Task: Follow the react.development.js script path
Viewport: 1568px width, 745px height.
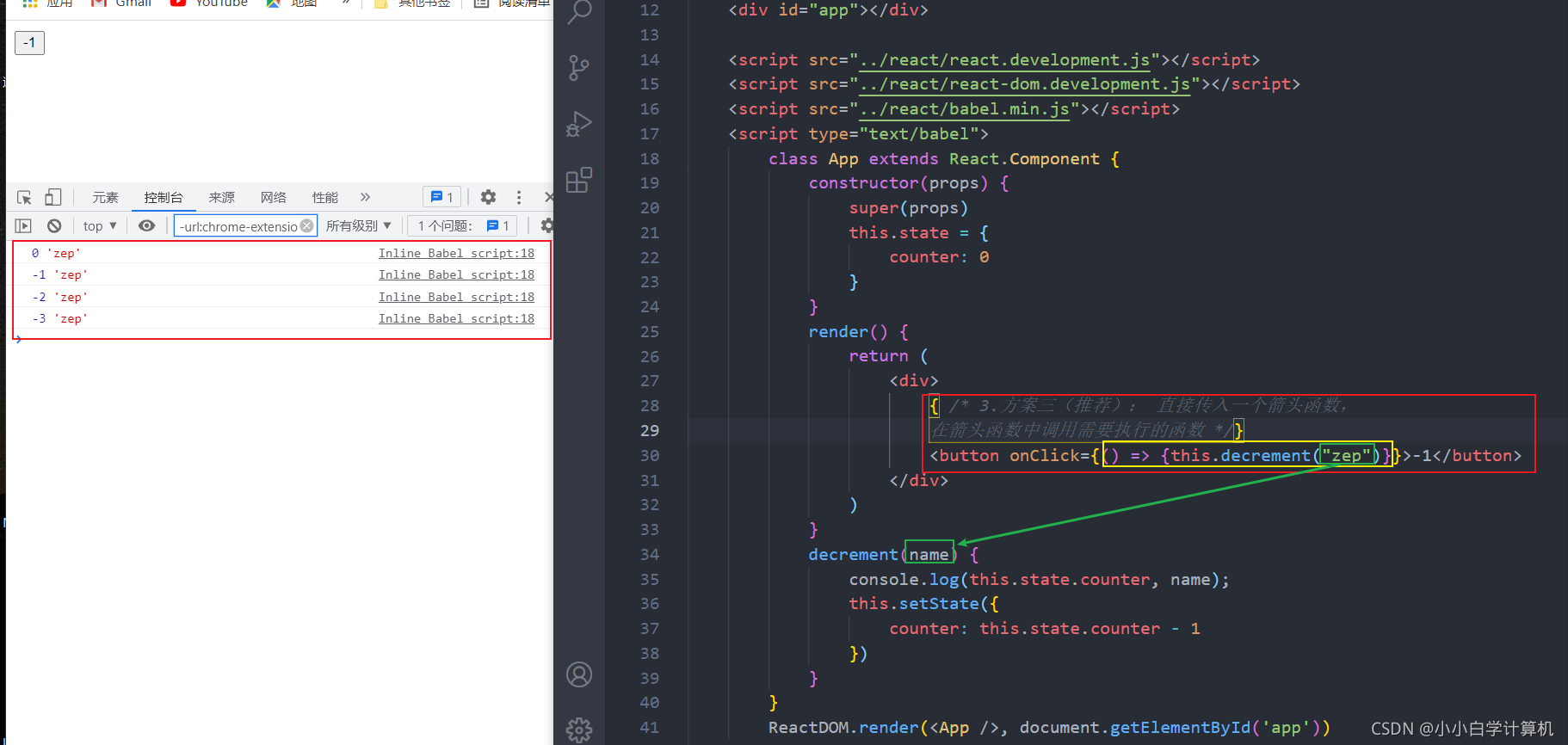Action: coord(1004,60)
